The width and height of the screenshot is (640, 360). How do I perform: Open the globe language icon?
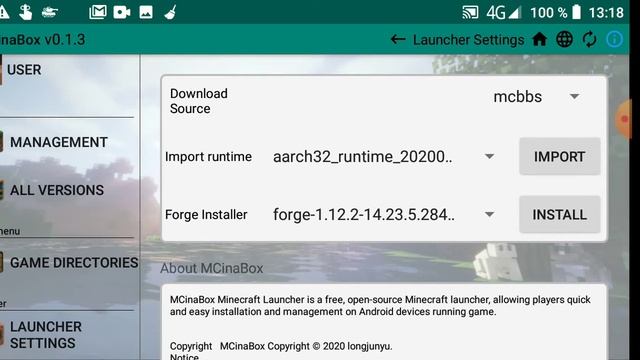564,40
